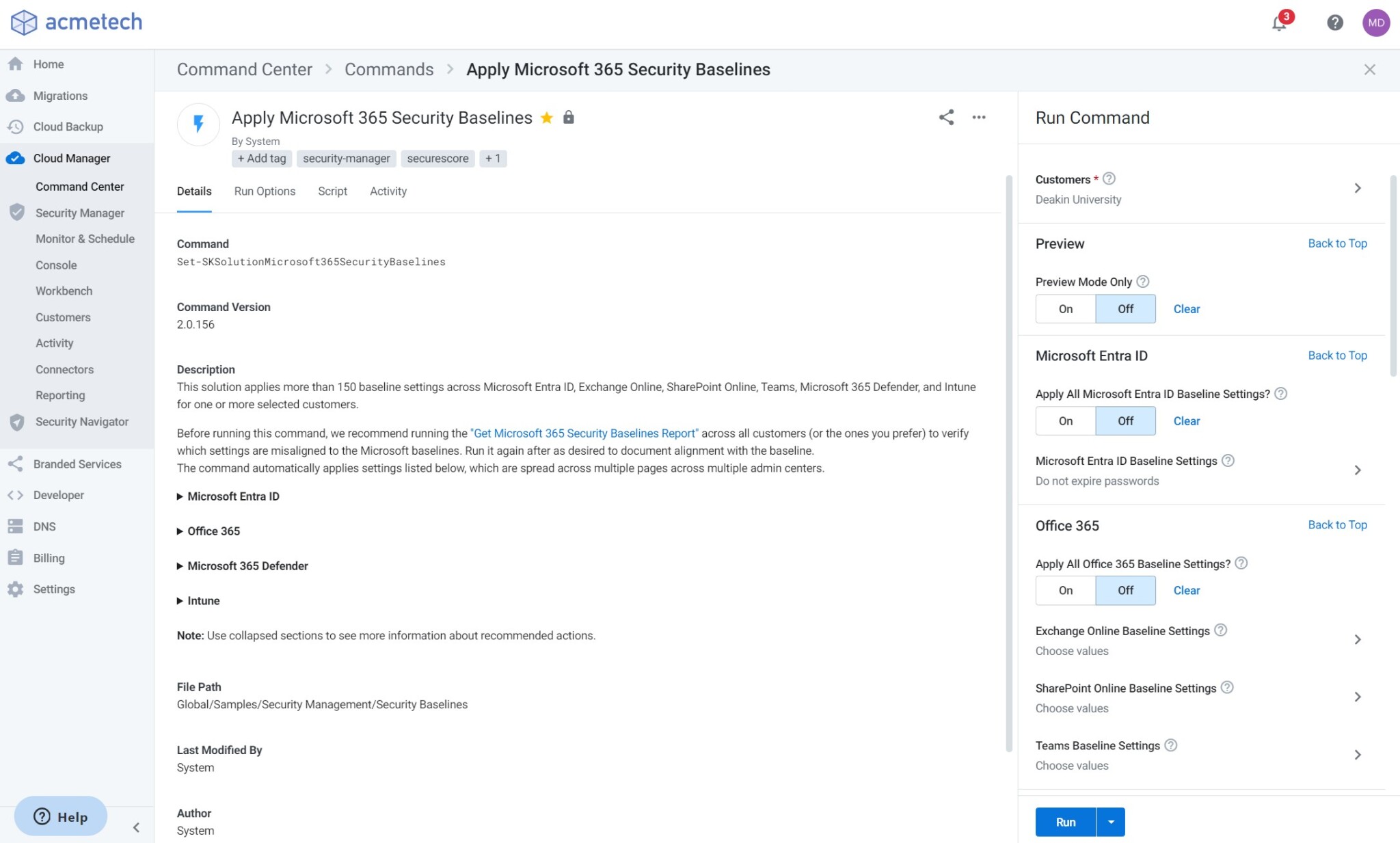Enable Apply All Office 365 Baseline Settings
1400x843 pixels.
pos(1066,590)
